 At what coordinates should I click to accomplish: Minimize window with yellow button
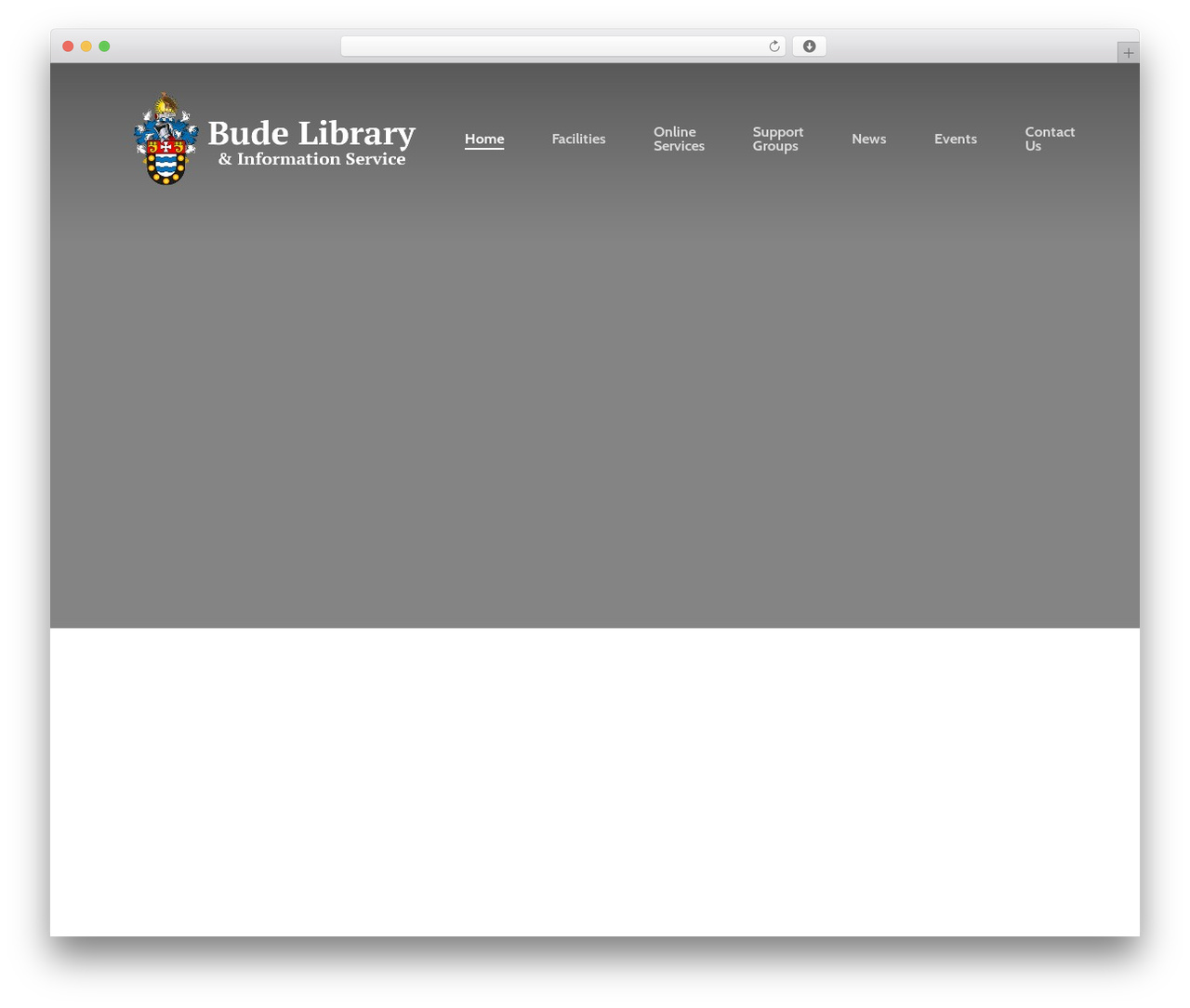[86, 46]
